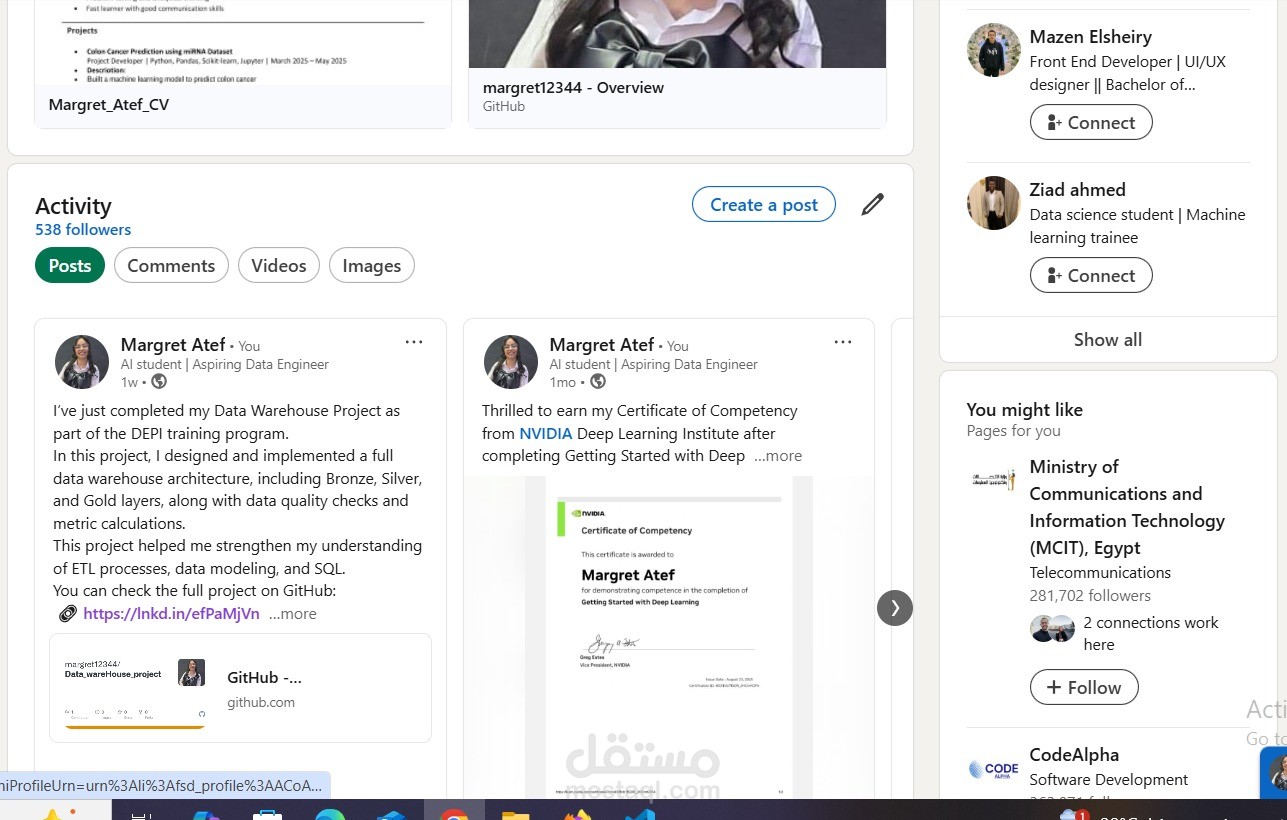Image resolution: width=1287 pixels, height=820 pixels.
Task: Click '281,702 followers' text
Action: (1090, 596)
